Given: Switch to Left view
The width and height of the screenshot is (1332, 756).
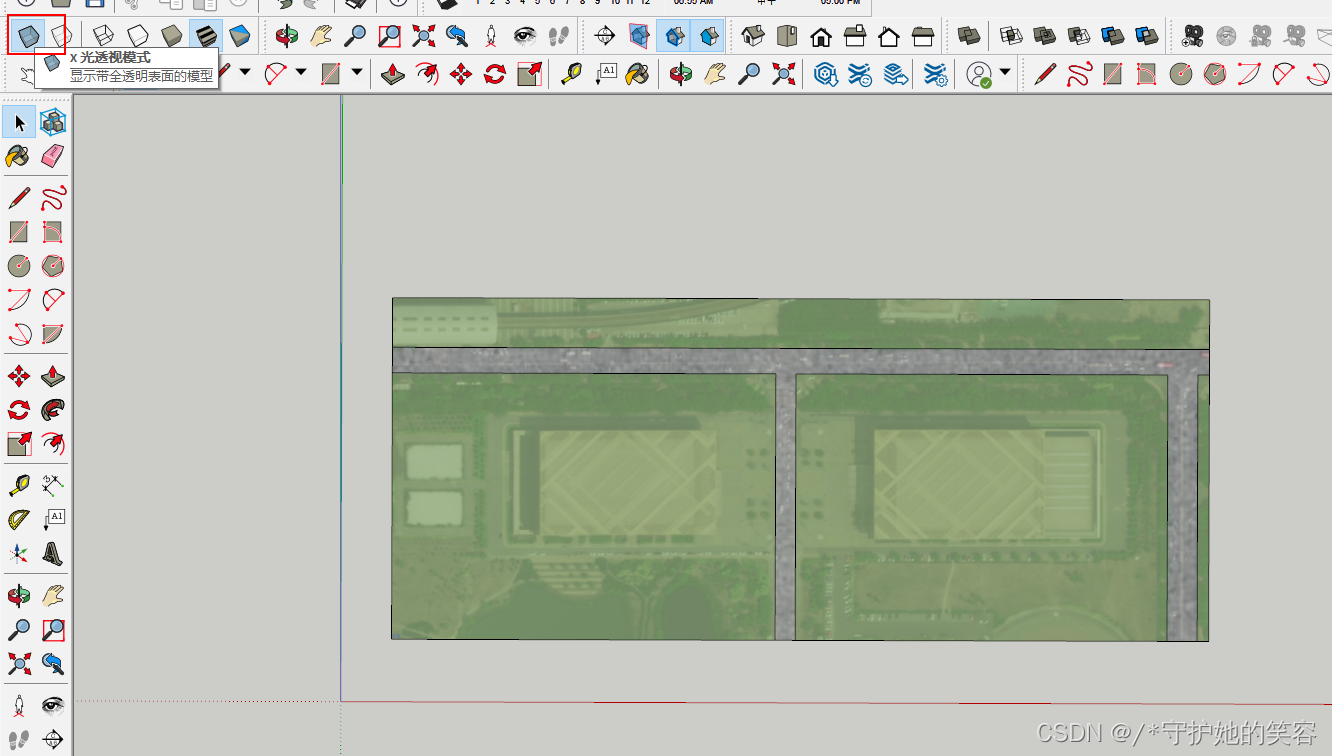Looking at the screenshot, I should (x=923, y=37).
